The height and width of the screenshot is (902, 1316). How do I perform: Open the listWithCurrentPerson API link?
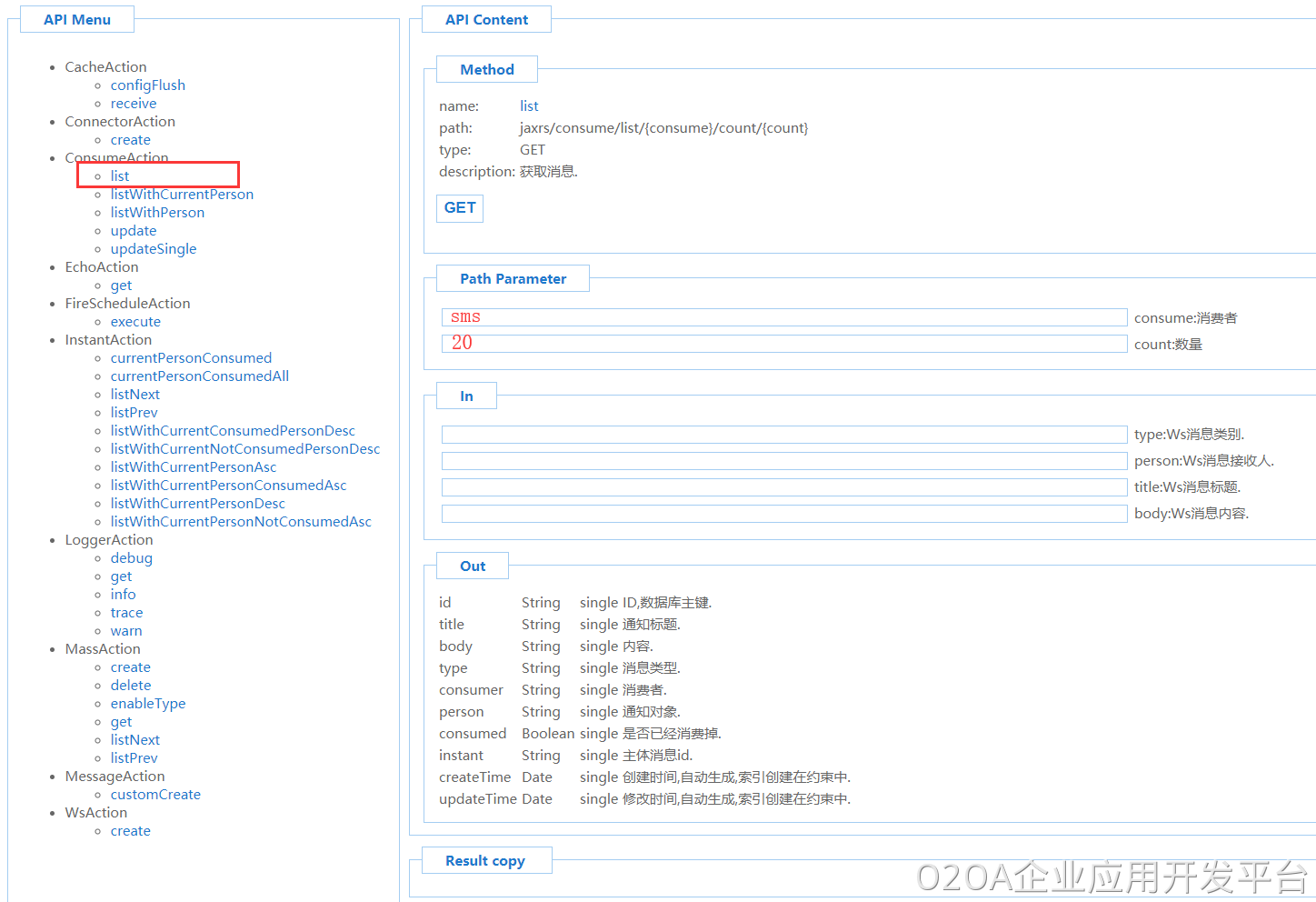point(182,195)
